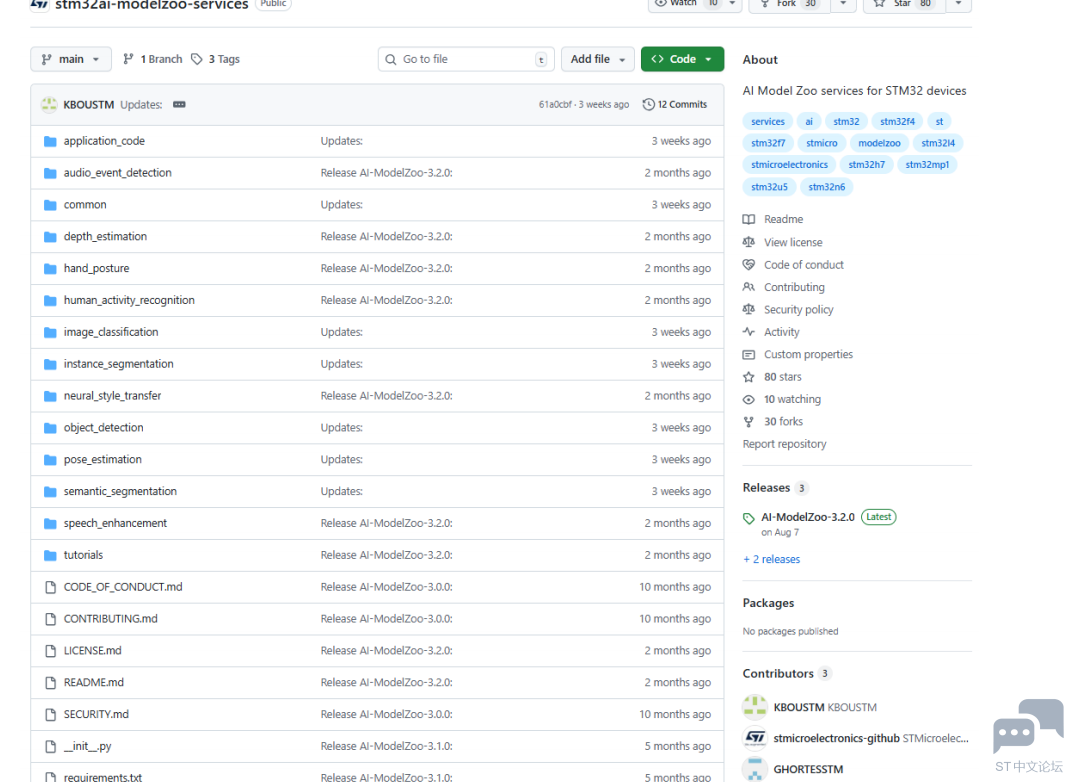Open Report repository link

coord(784,444)
